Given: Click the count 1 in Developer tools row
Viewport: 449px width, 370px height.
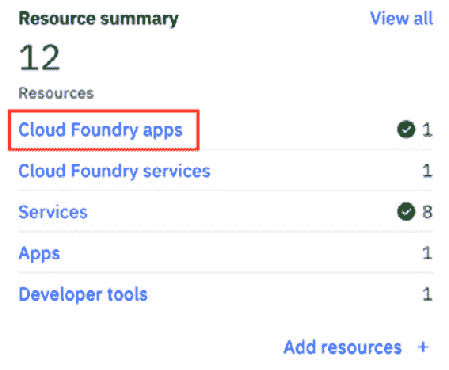Looking at the screenshot, I should [427, 294].
